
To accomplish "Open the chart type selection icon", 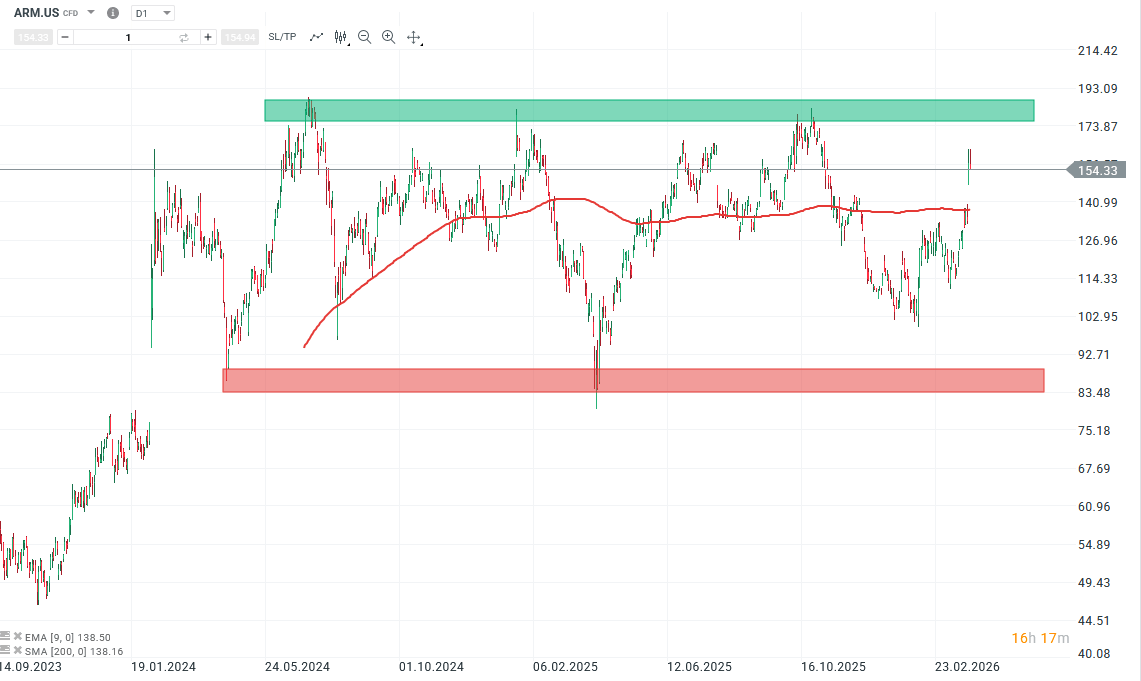I will (x=340, y=37).
